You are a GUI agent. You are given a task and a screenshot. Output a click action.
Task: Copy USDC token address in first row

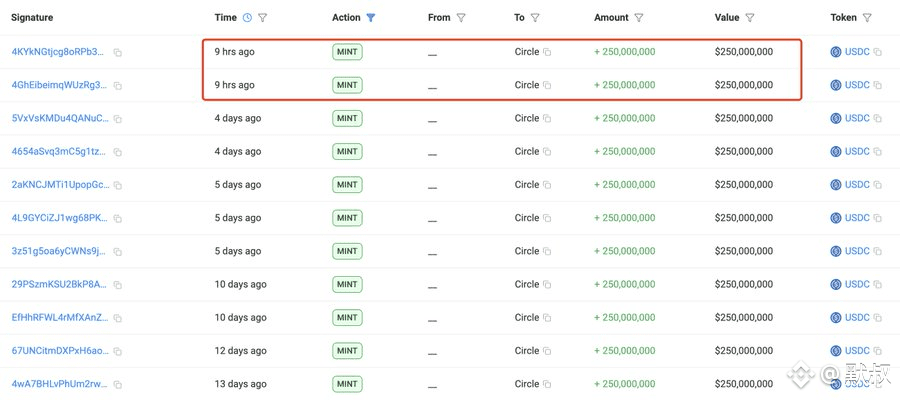(878, 52)
